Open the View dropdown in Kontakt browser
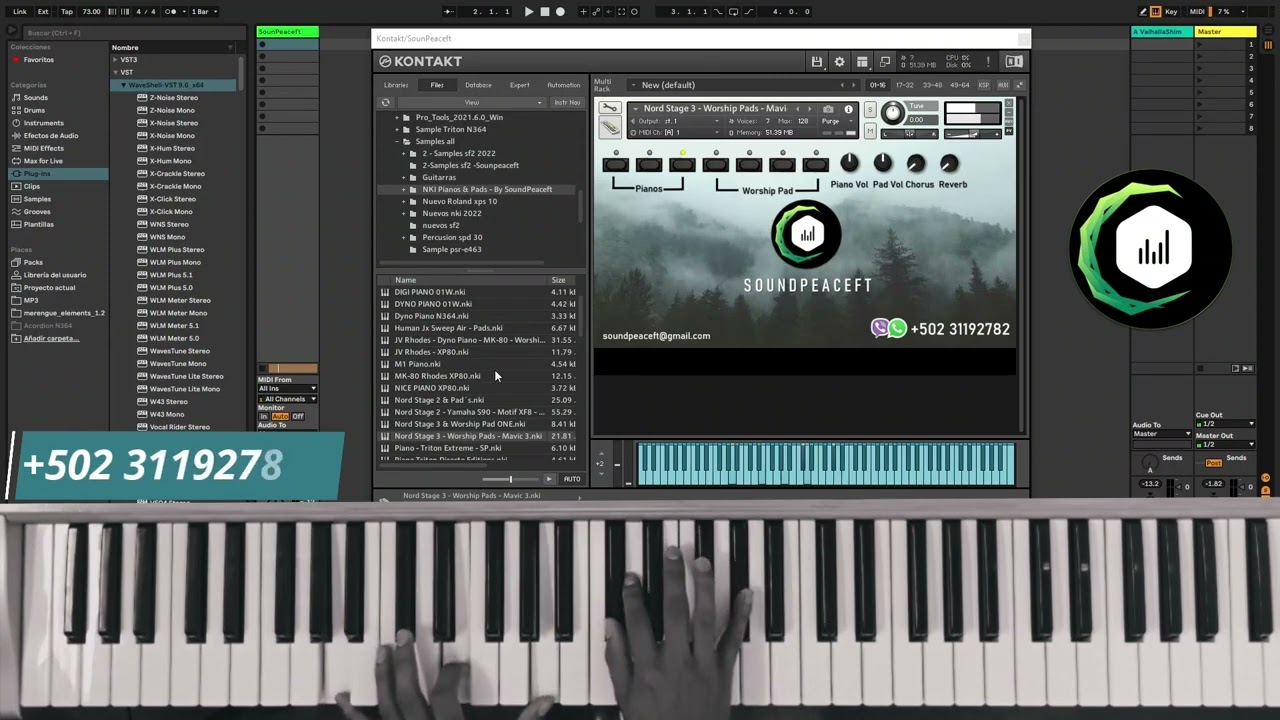 point(472,102)
